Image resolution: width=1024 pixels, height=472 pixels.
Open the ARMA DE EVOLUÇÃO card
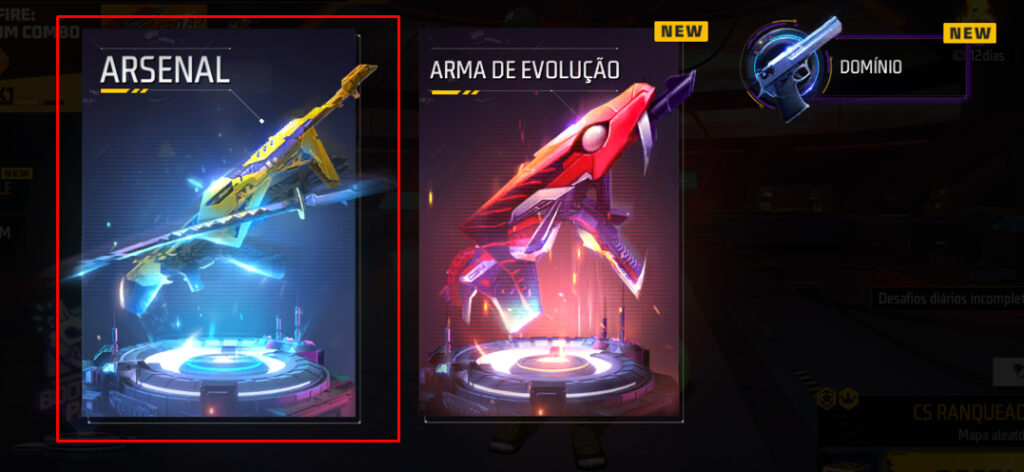pos(550,223)
